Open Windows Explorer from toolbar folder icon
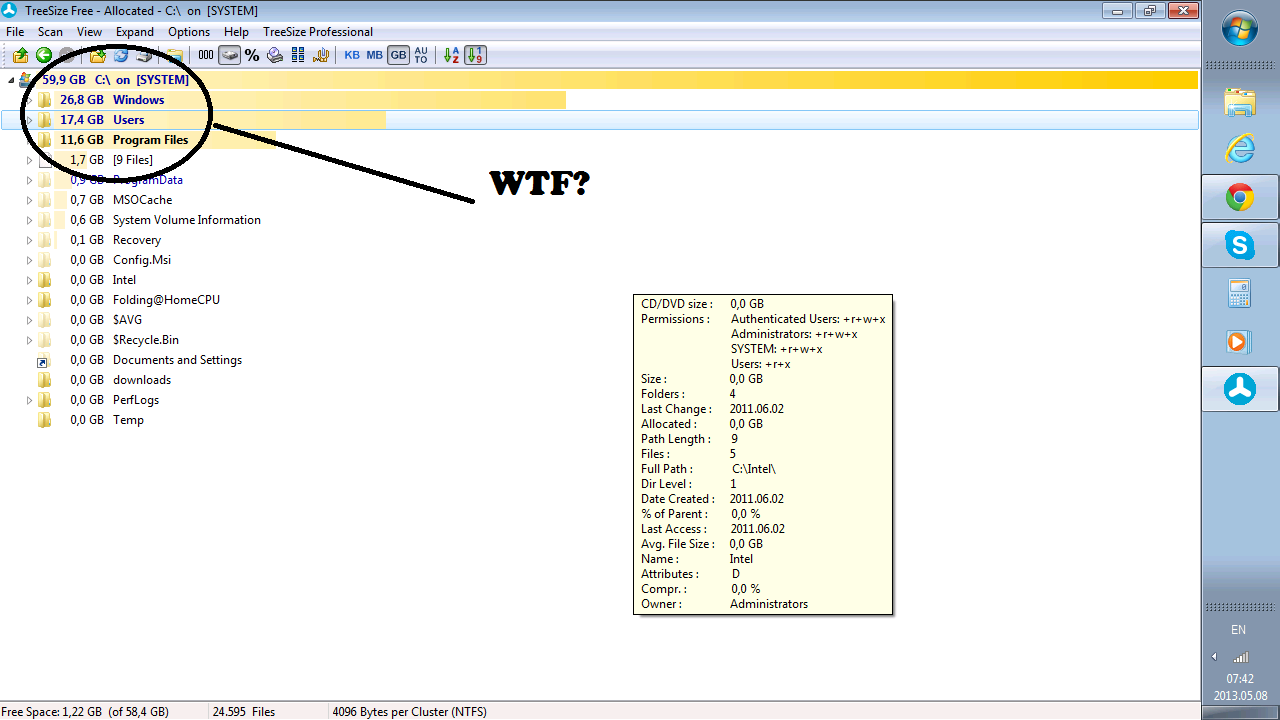Screen dimensions: 1280x720 coord(175,55)
